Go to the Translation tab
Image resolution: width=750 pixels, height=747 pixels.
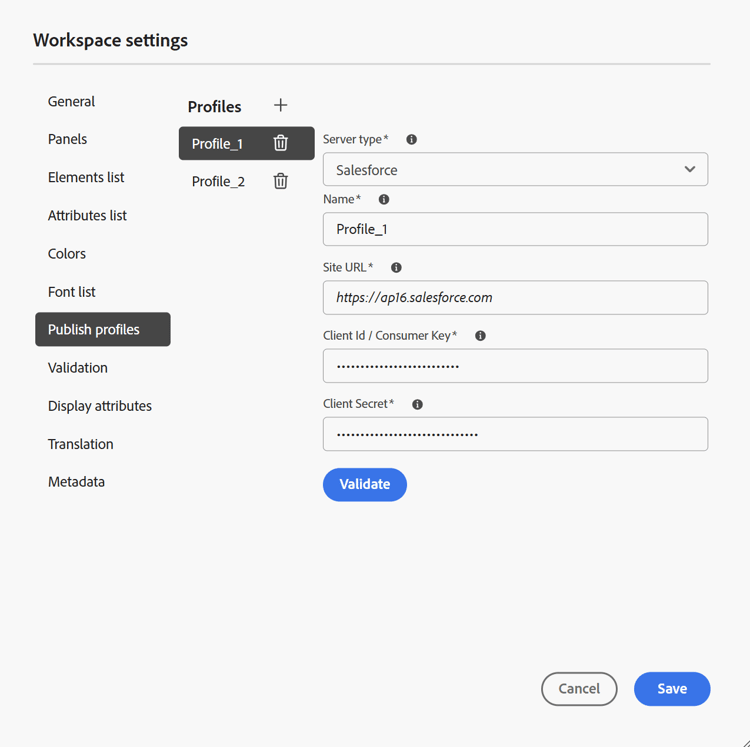pos(80,444)
